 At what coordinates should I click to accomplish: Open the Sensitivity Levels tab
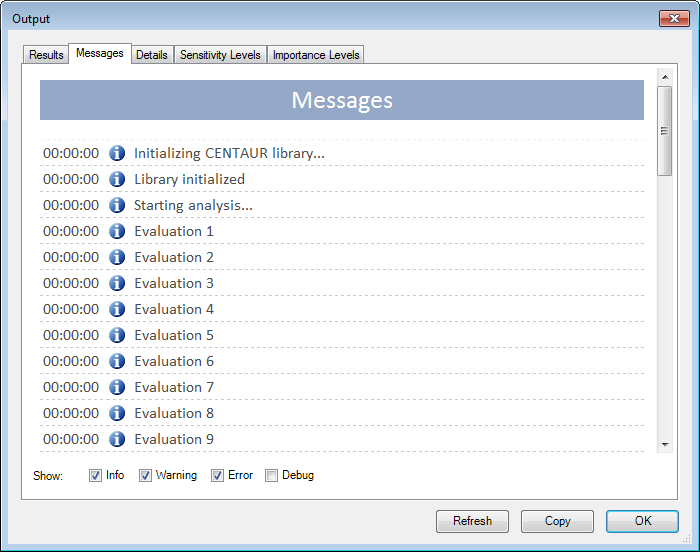[220, 55]
